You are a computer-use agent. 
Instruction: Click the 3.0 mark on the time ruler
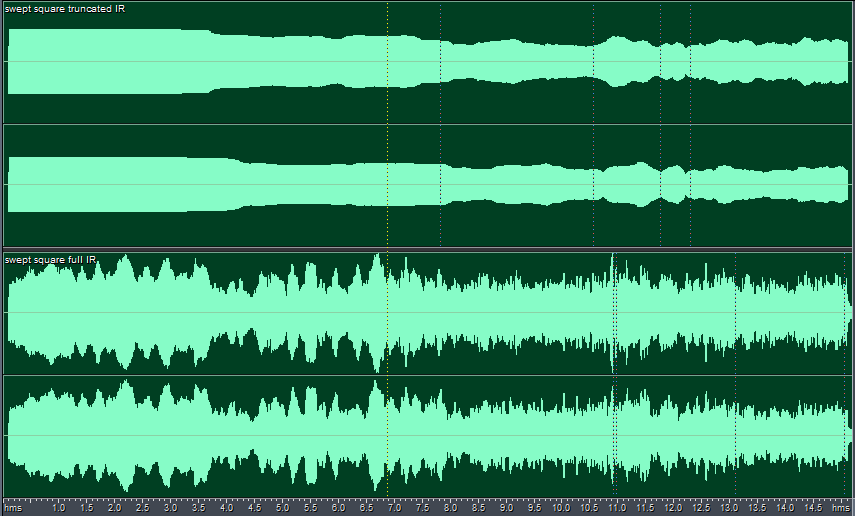tap(170, 508)
